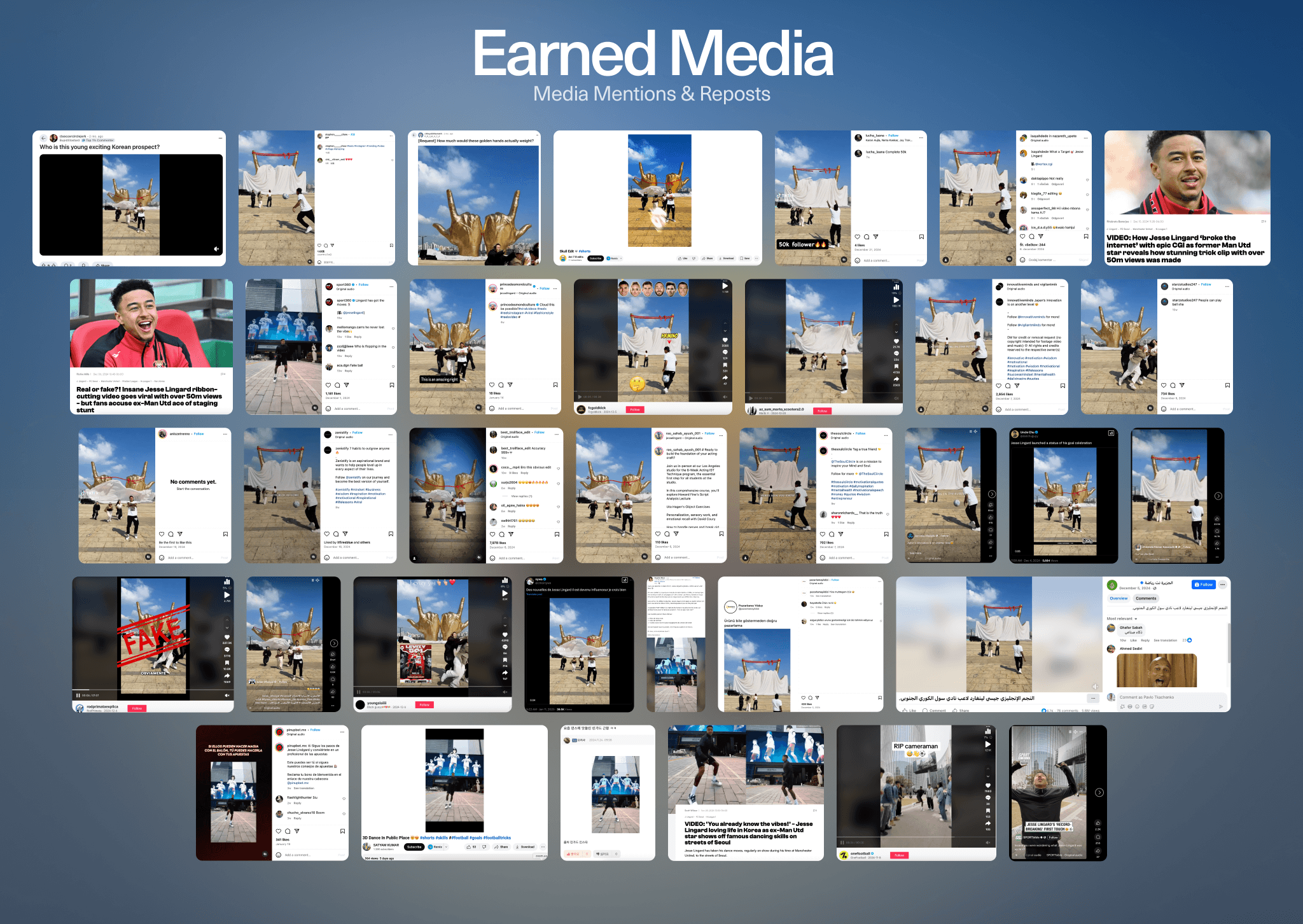This screenshot has height=924, width=1303.
Task: Open the Comments tab on the Facebook post
Action: click(x=1145, y=598)
